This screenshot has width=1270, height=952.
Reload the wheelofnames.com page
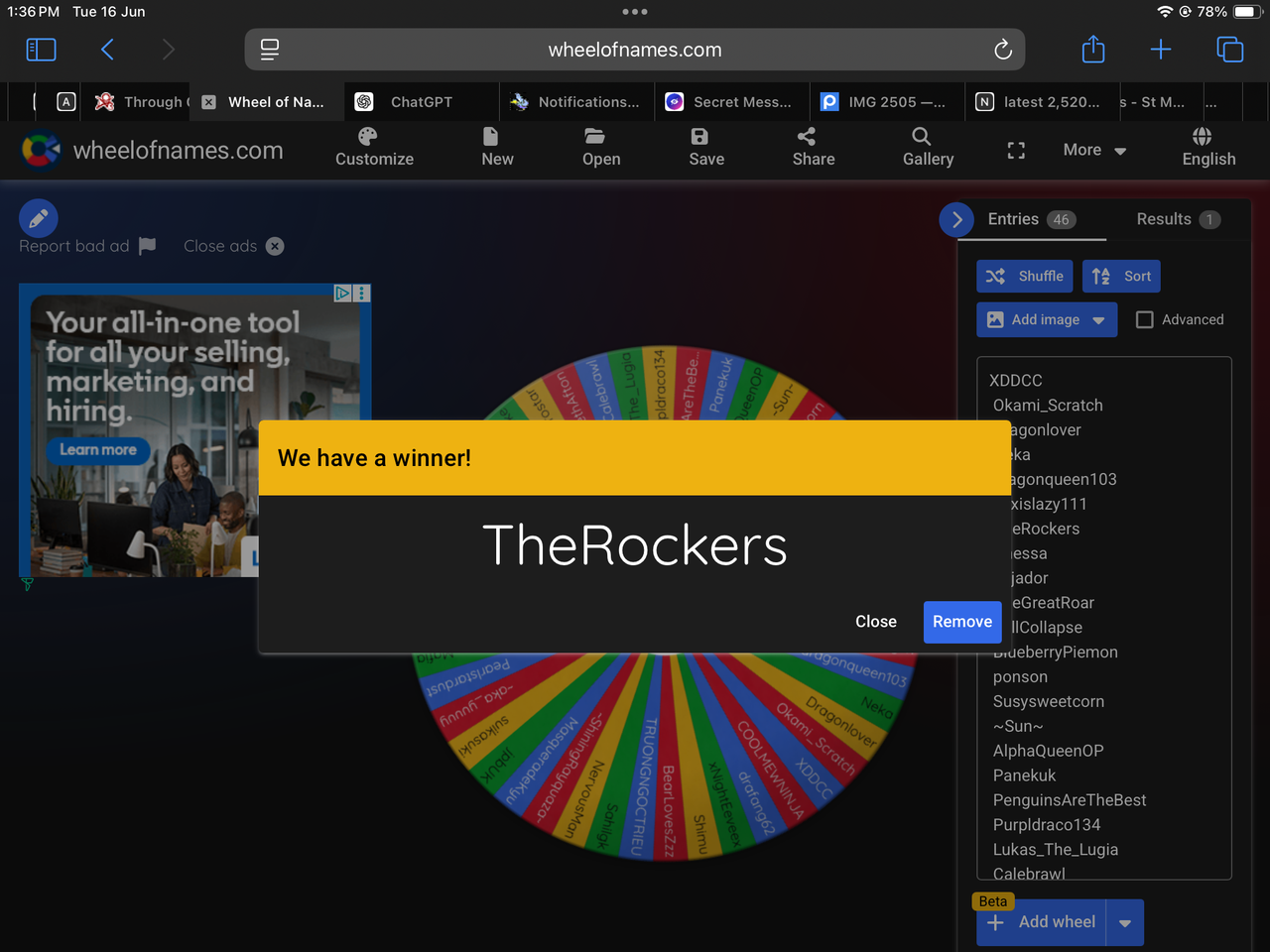pyautogui.click(x=1003, y=50)
